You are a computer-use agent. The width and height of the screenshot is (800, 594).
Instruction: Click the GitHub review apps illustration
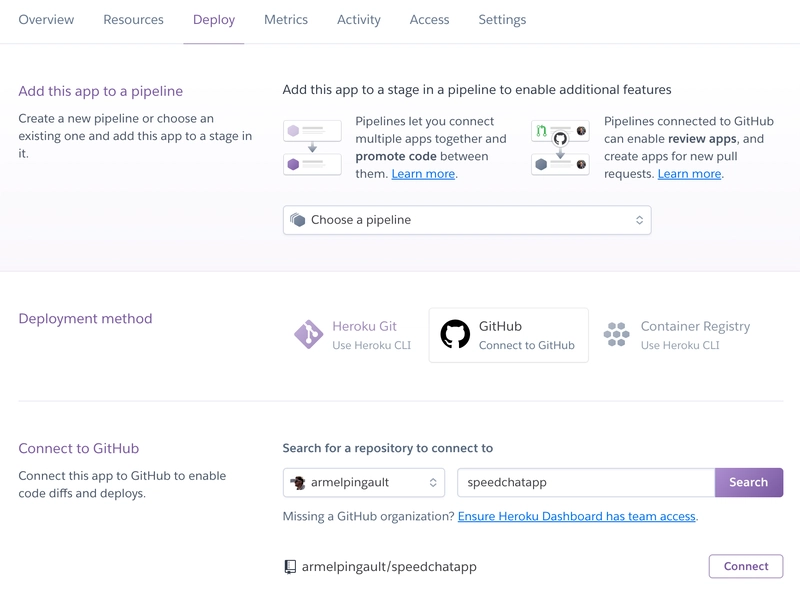(560, 148)
